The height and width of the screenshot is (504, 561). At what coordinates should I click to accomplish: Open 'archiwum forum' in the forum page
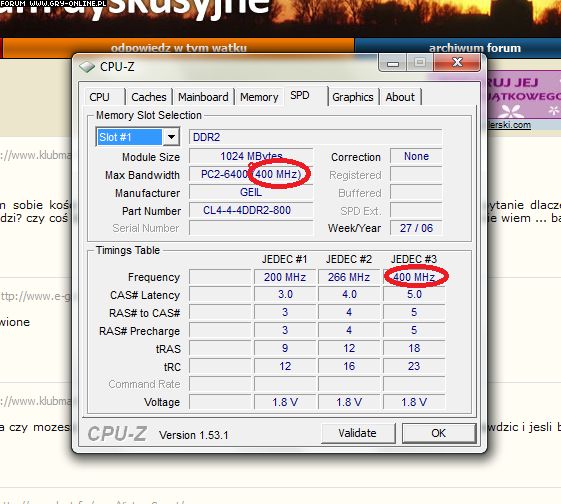(475, 48)
